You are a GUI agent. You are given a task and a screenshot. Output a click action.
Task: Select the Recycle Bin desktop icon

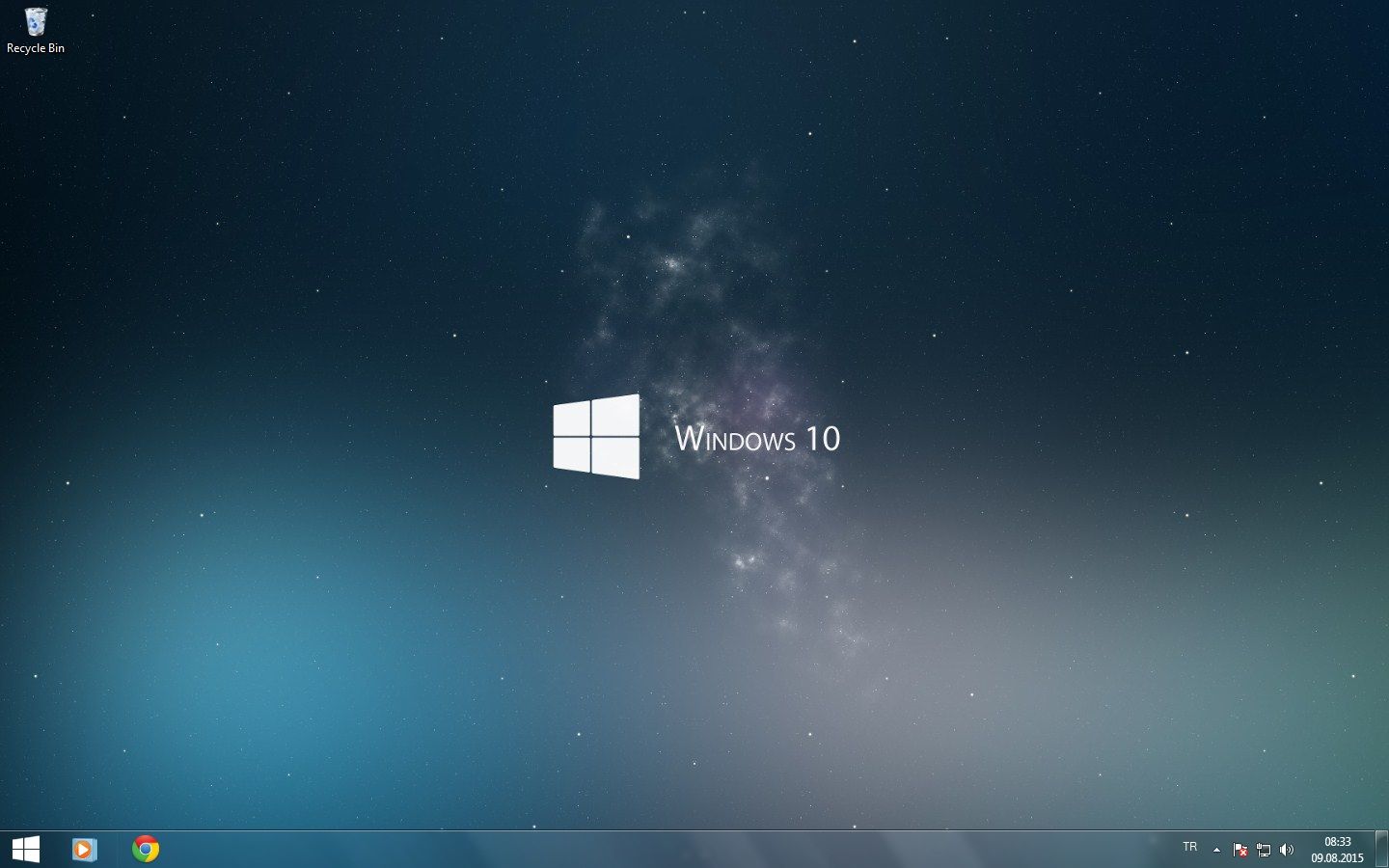(x=36, y=30)
